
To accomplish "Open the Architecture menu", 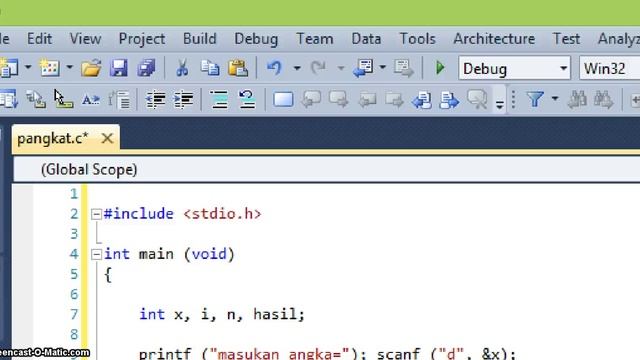I will click(x=494, y=39).
